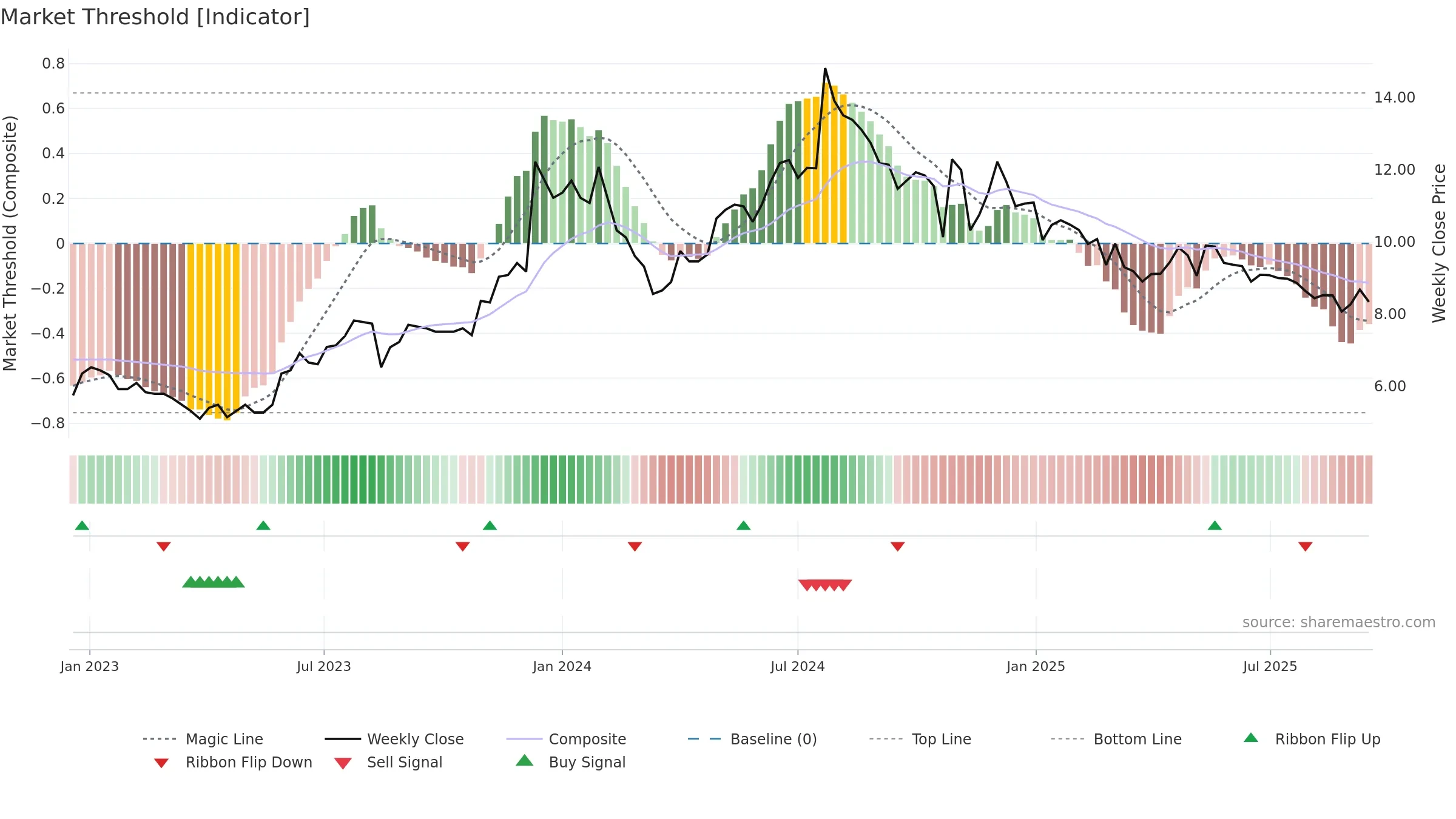Click the '0.6' left axis tick

point(53,109)
